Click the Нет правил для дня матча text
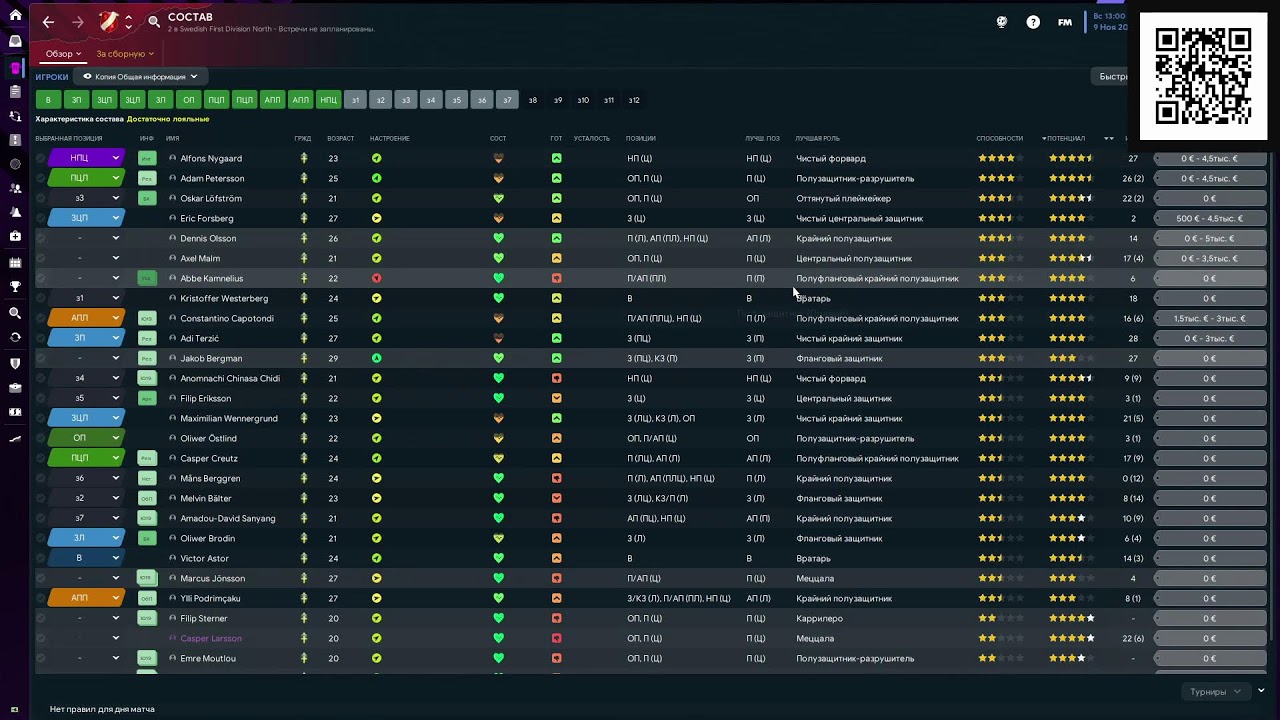This screenshot has height=720, width=1280. click(102, 709)
